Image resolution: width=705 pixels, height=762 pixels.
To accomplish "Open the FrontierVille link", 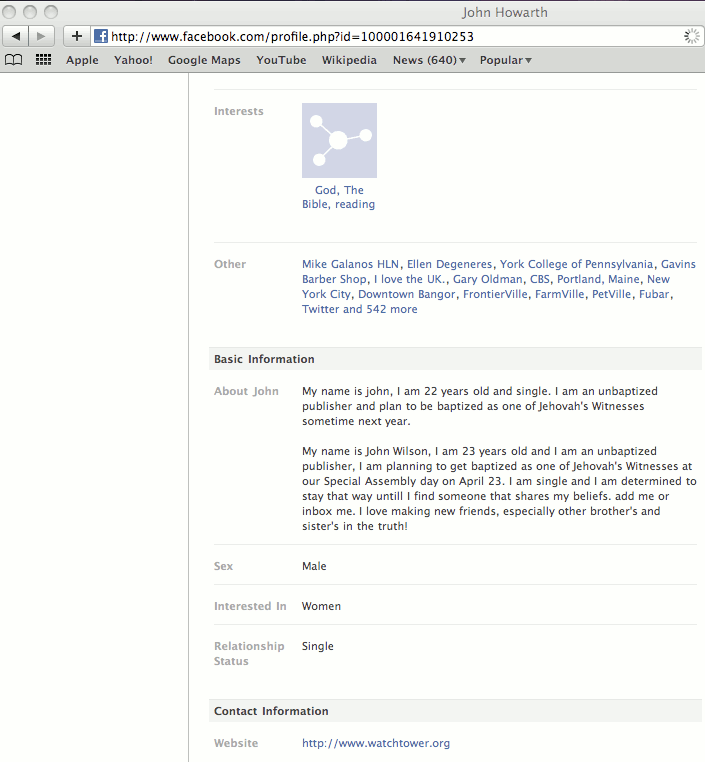I will 495,294.
